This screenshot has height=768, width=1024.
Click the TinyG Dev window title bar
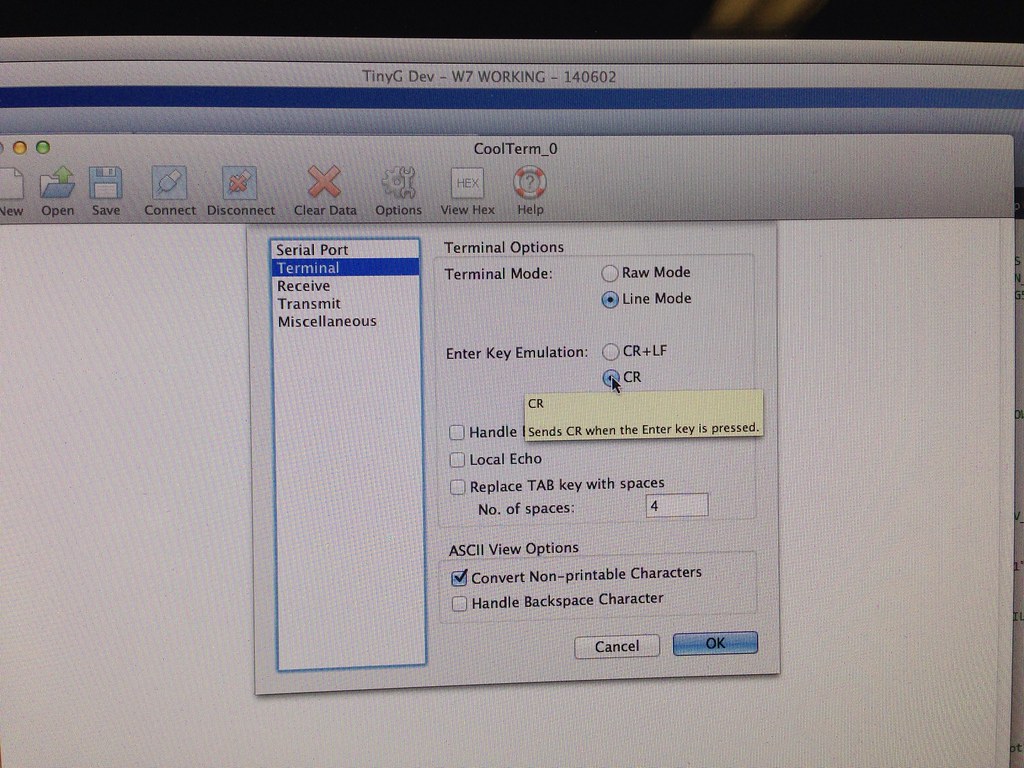point(489,76)
